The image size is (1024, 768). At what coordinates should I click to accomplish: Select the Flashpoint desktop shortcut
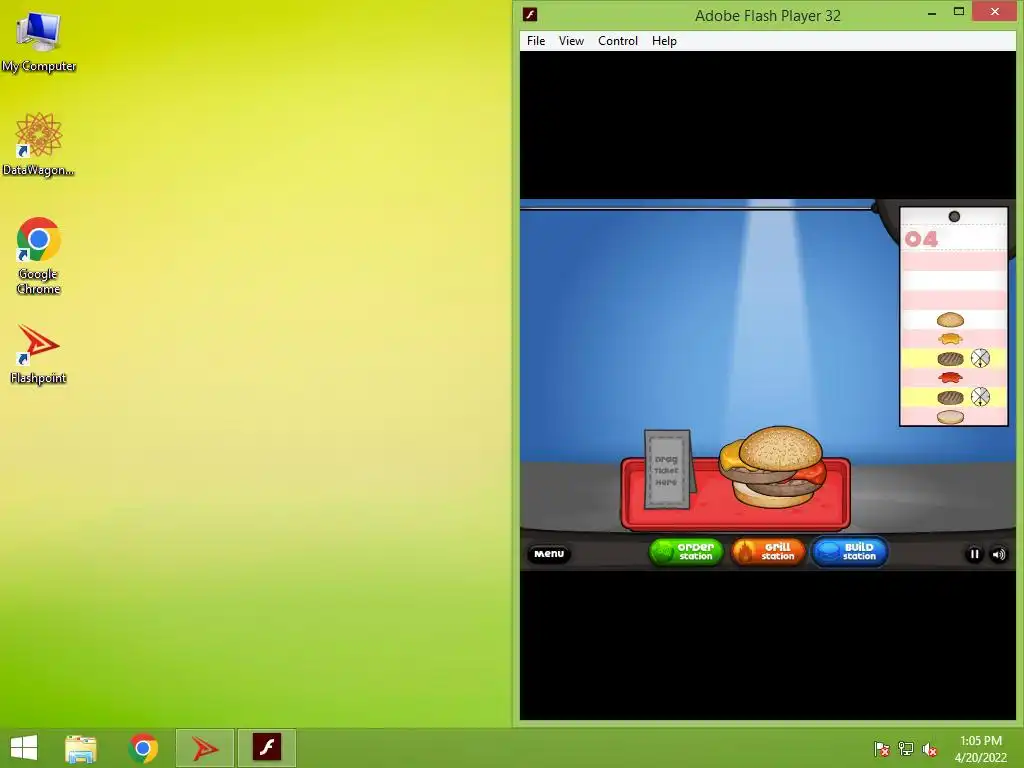[39, 355]
